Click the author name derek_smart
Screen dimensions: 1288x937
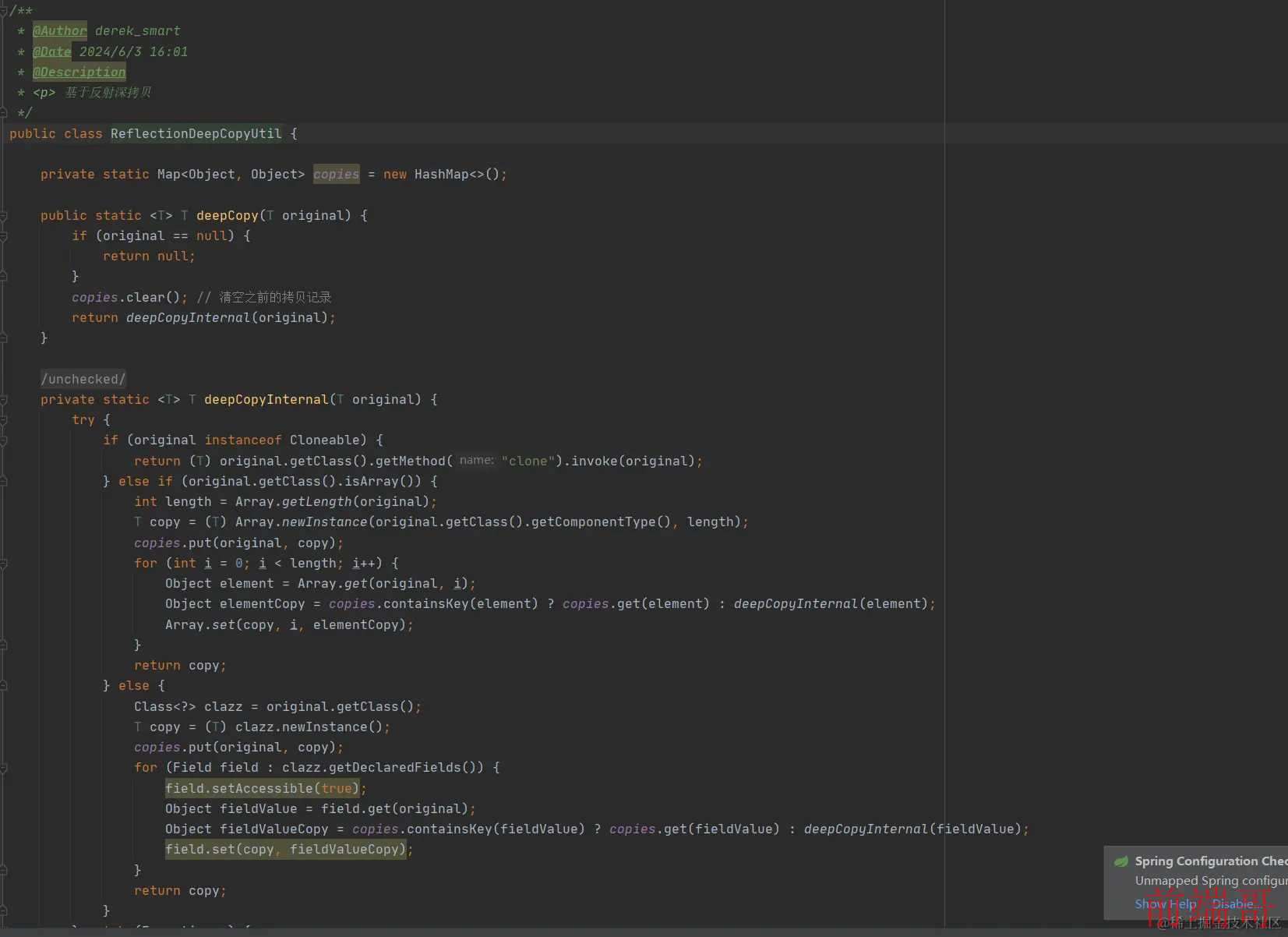click(138, 30)
